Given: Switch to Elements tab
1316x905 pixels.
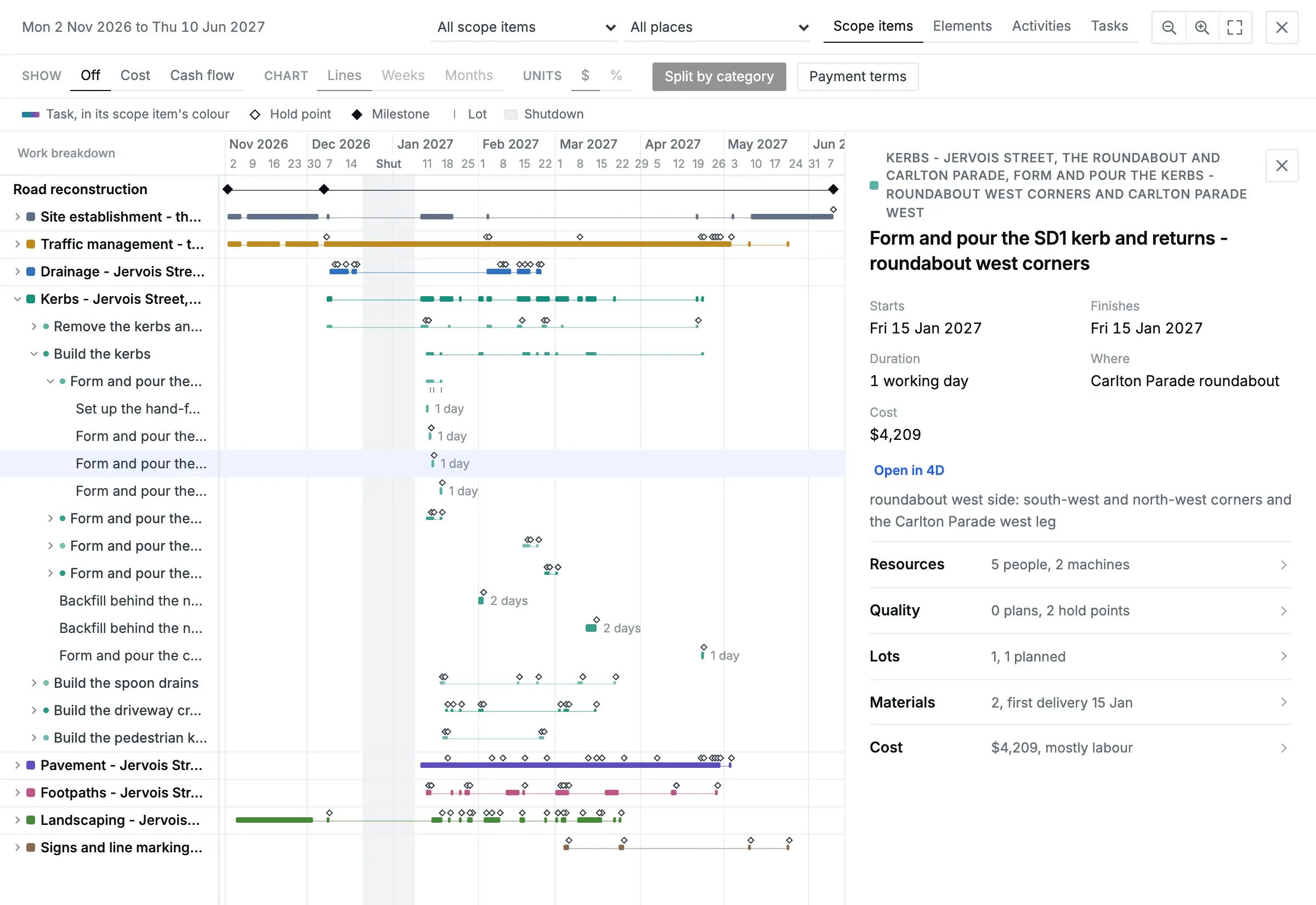Looking at the screenshot, I should 962,26.
